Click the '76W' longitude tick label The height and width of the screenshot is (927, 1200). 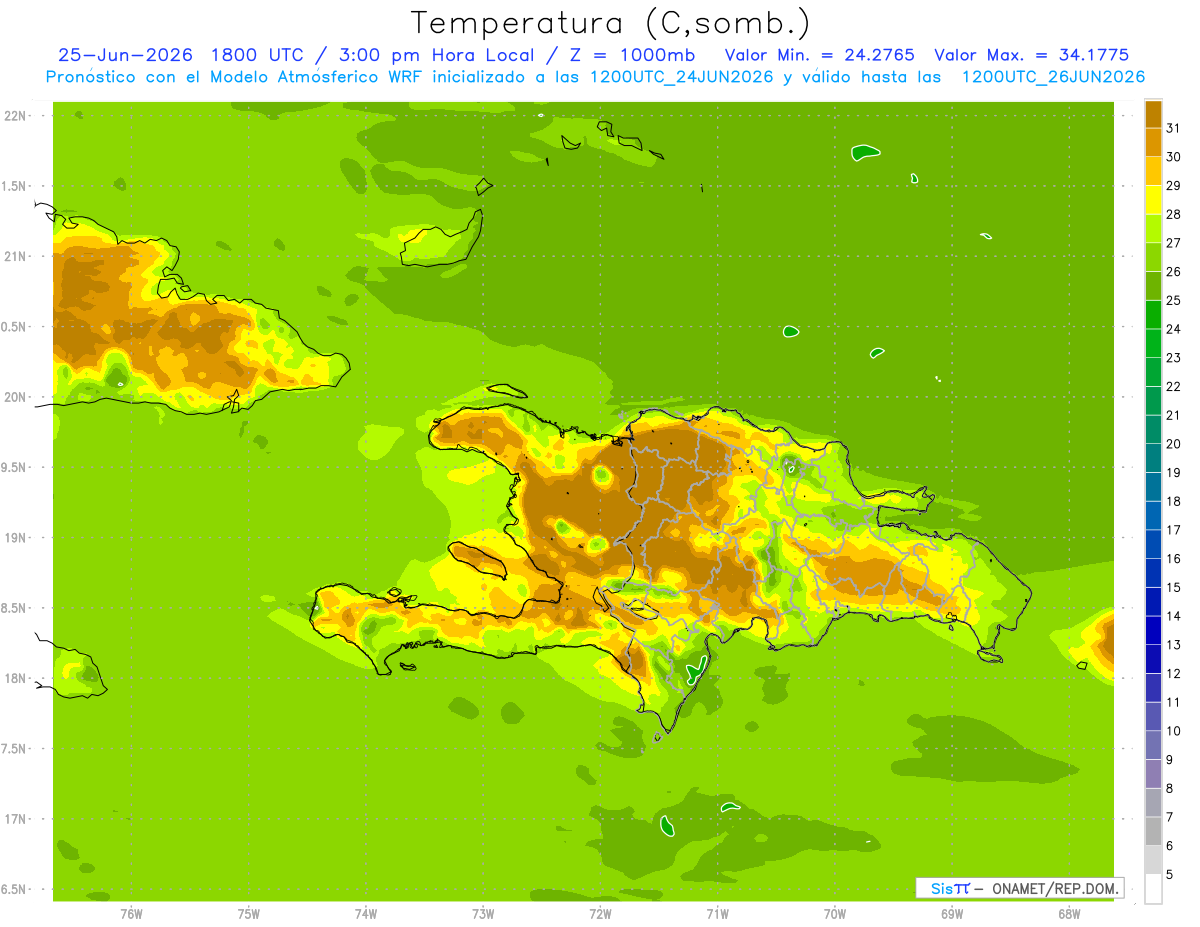(131, 913)
